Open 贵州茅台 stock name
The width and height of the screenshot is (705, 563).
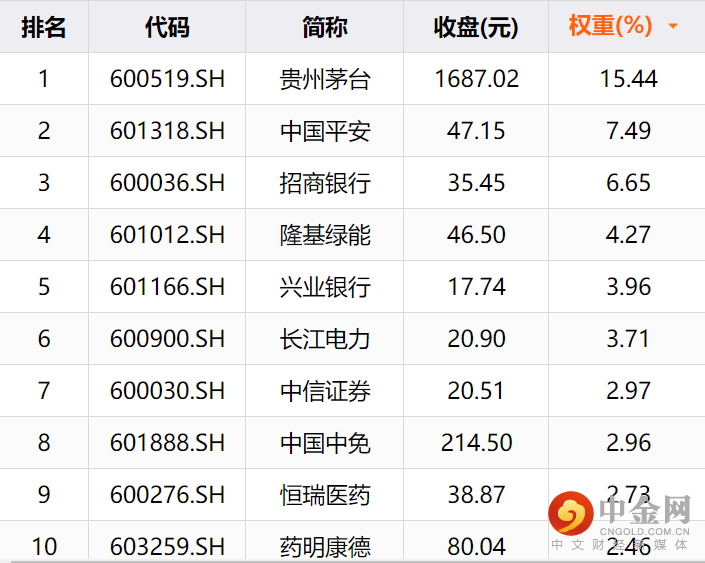[325, 80]
